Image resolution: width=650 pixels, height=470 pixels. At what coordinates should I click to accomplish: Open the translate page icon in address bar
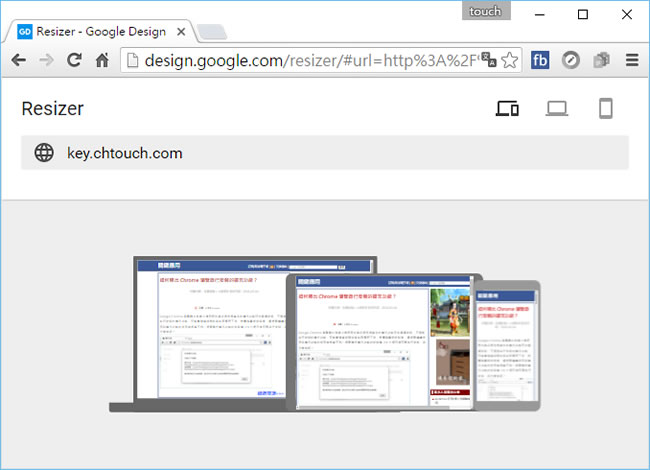[487, 60]
